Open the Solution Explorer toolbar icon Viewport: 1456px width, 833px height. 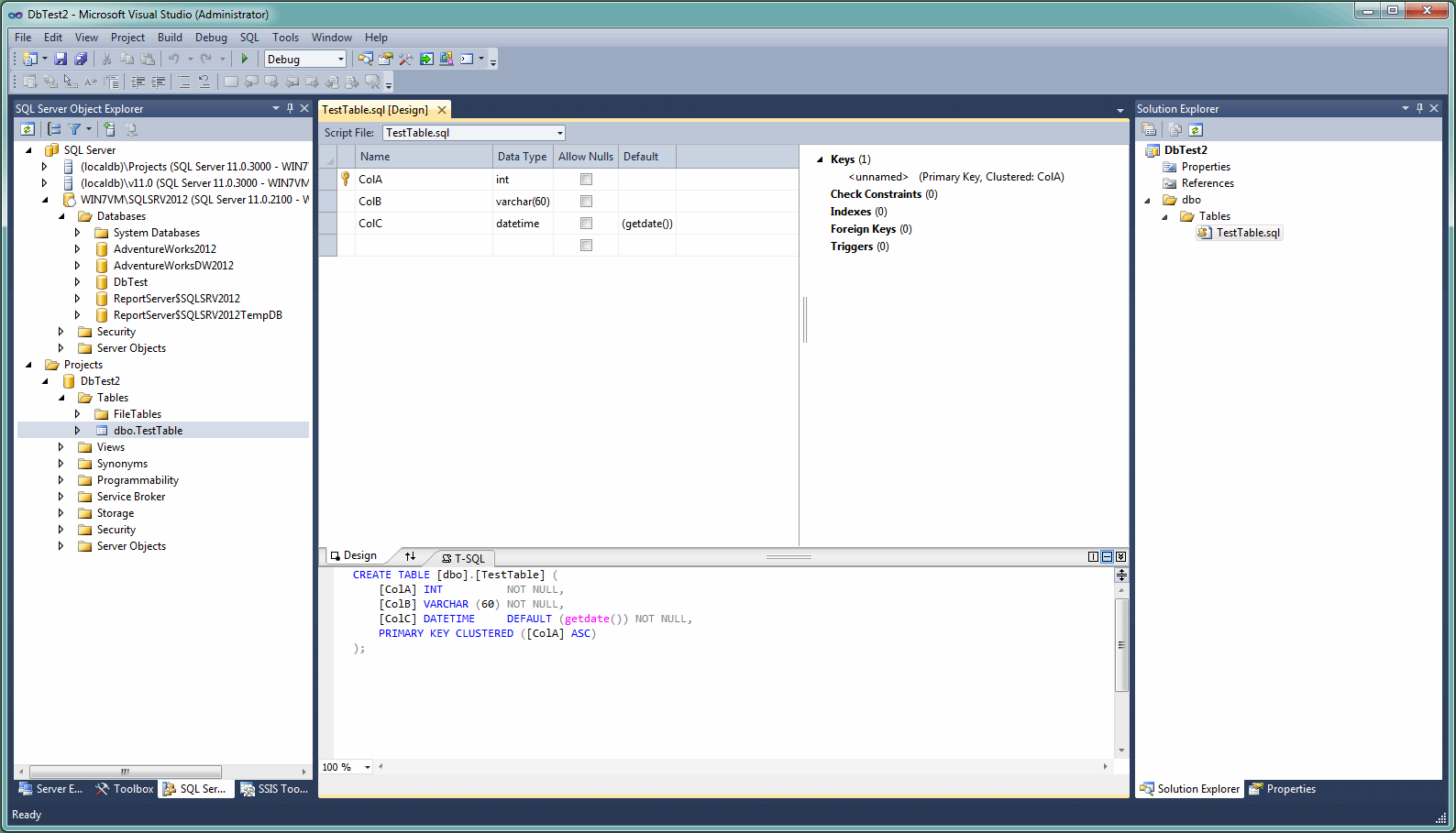click(x=366, y=59)
